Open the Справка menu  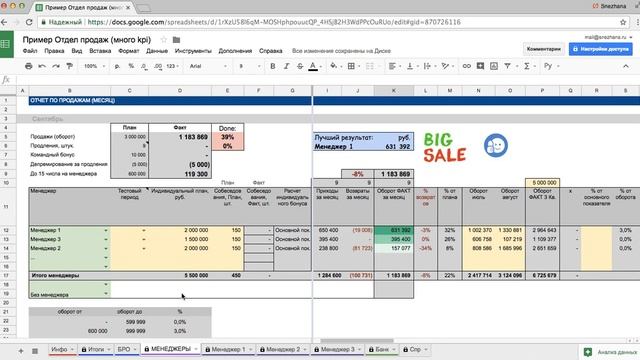pos(271,51)
